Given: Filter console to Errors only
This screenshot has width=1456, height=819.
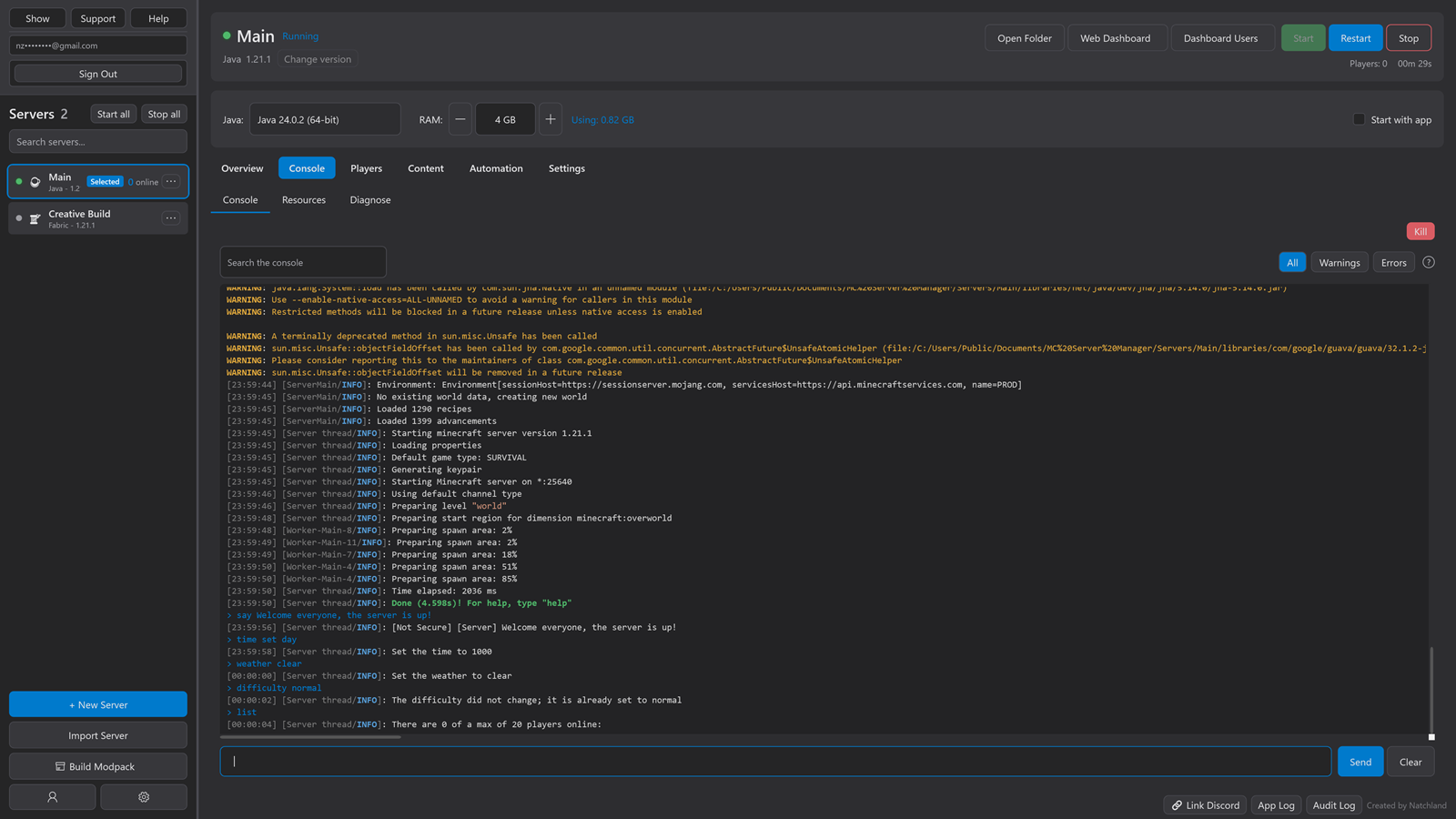Looking at the screenshot, I should [x=1393, y=262].
